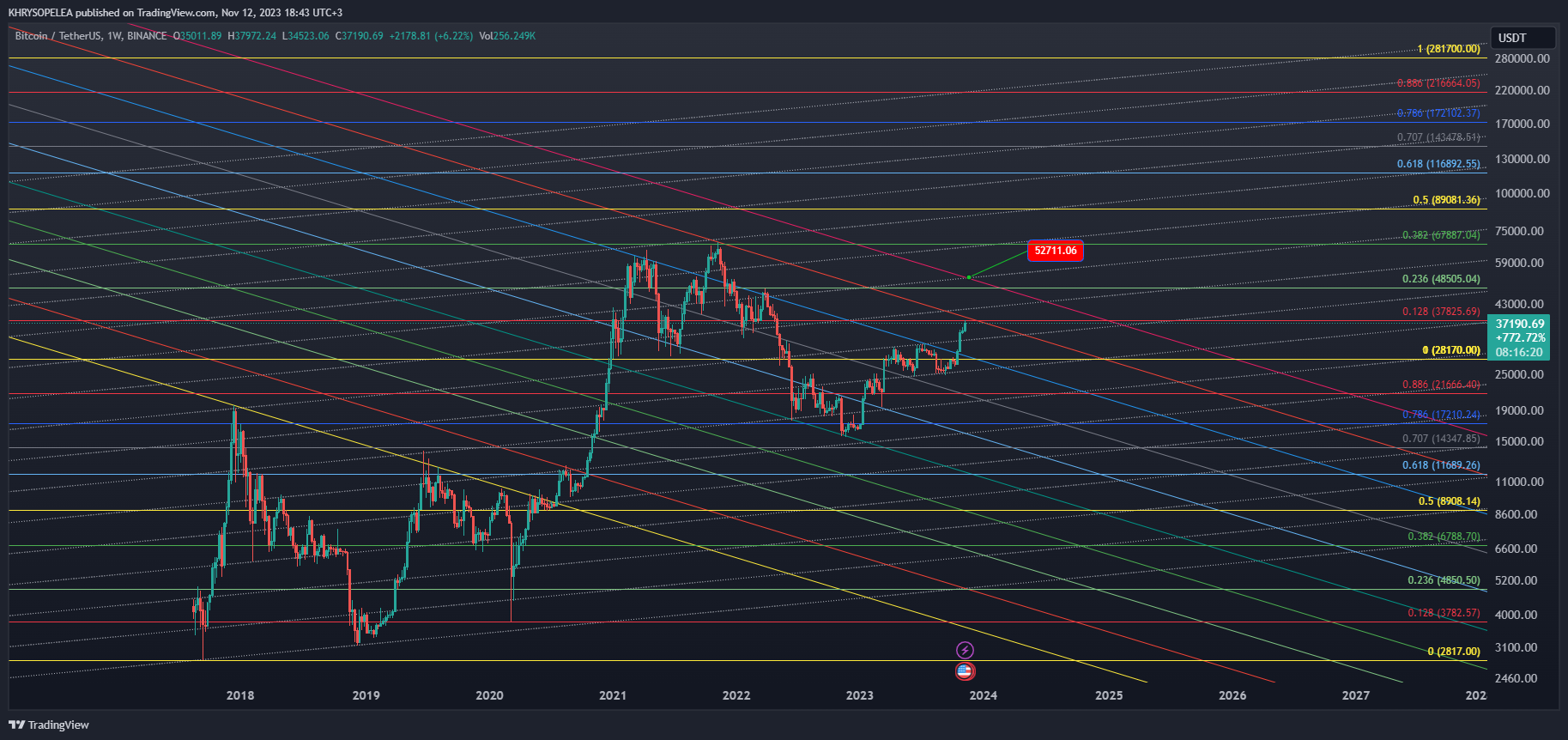
Task: Click the purple lightning event icon
Action: [x=965, y=651]
